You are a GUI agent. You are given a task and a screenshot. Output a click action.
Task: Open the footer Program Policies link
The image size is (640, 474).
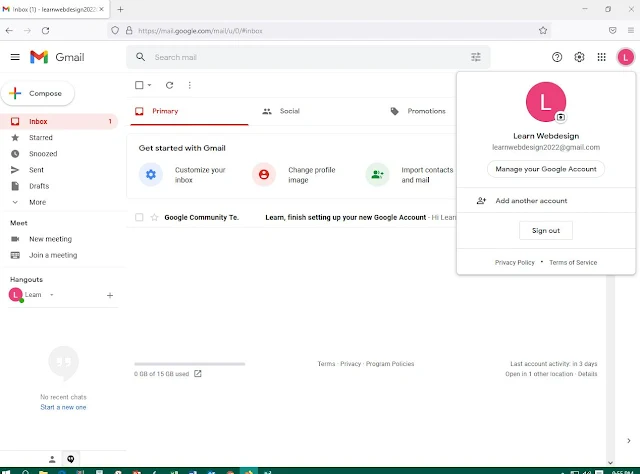[390, 364]
